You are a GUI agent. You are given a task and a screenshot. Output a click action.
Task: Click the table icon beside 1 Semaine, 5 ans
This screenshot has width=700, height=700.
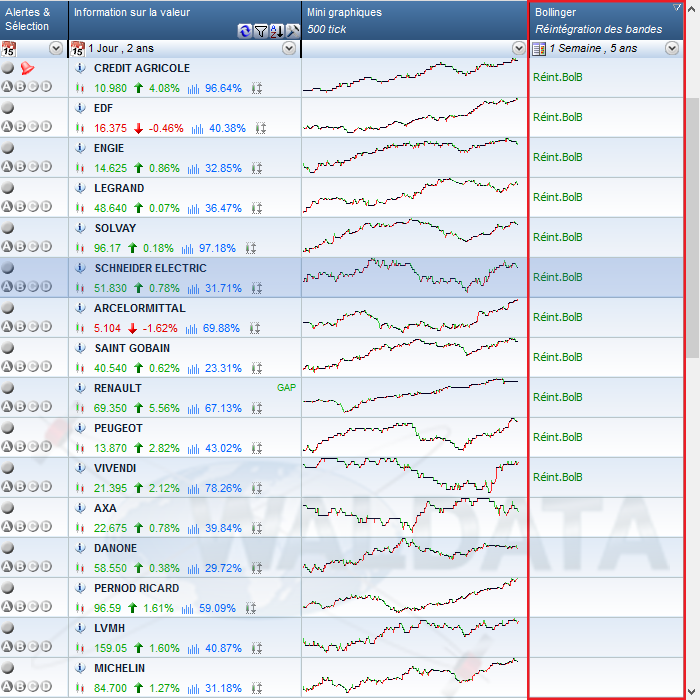click(539, 49)
